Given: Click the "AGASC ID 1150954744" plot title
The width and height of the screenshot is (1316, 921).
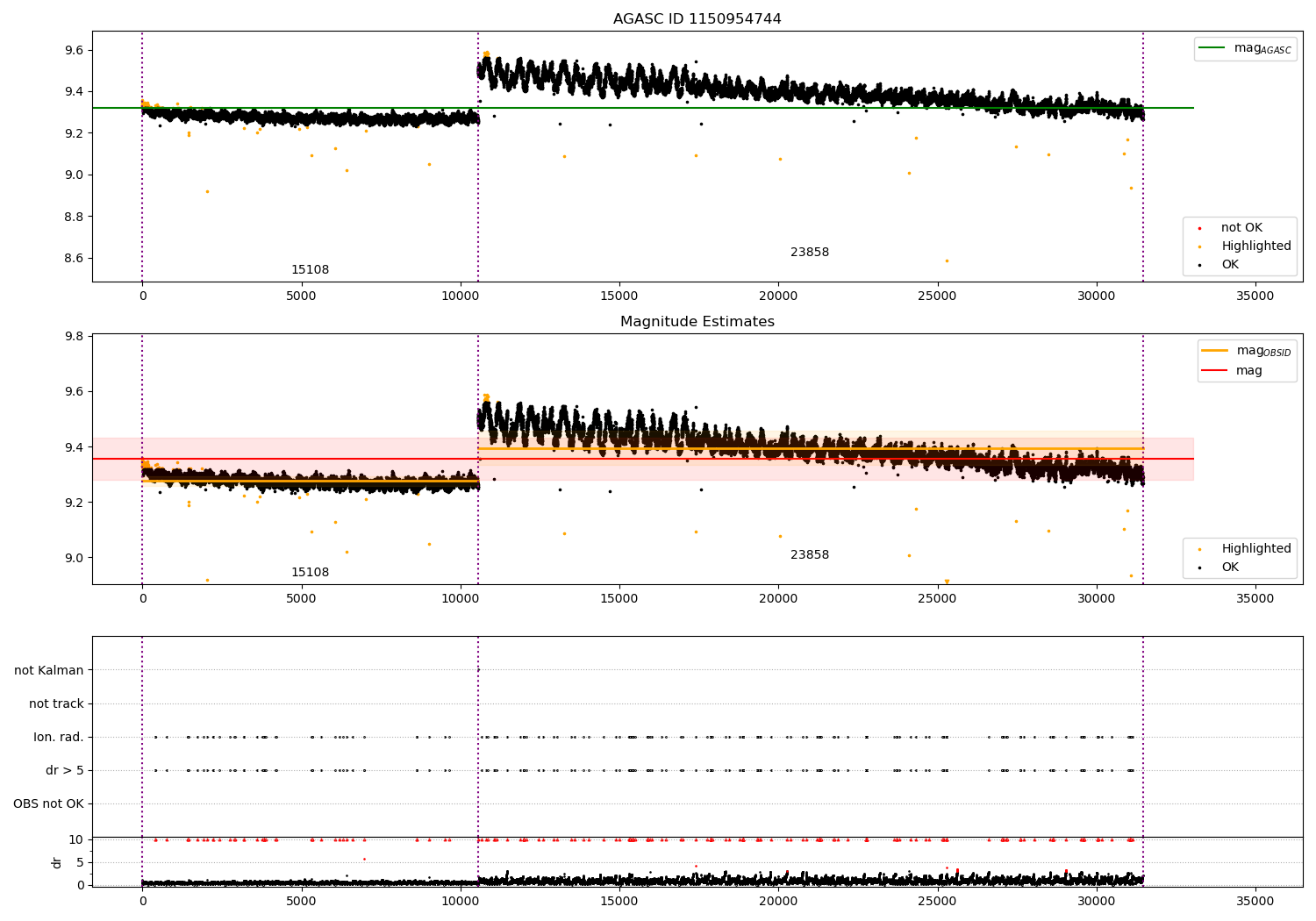Looking at the screenshot, I should 697,19.
